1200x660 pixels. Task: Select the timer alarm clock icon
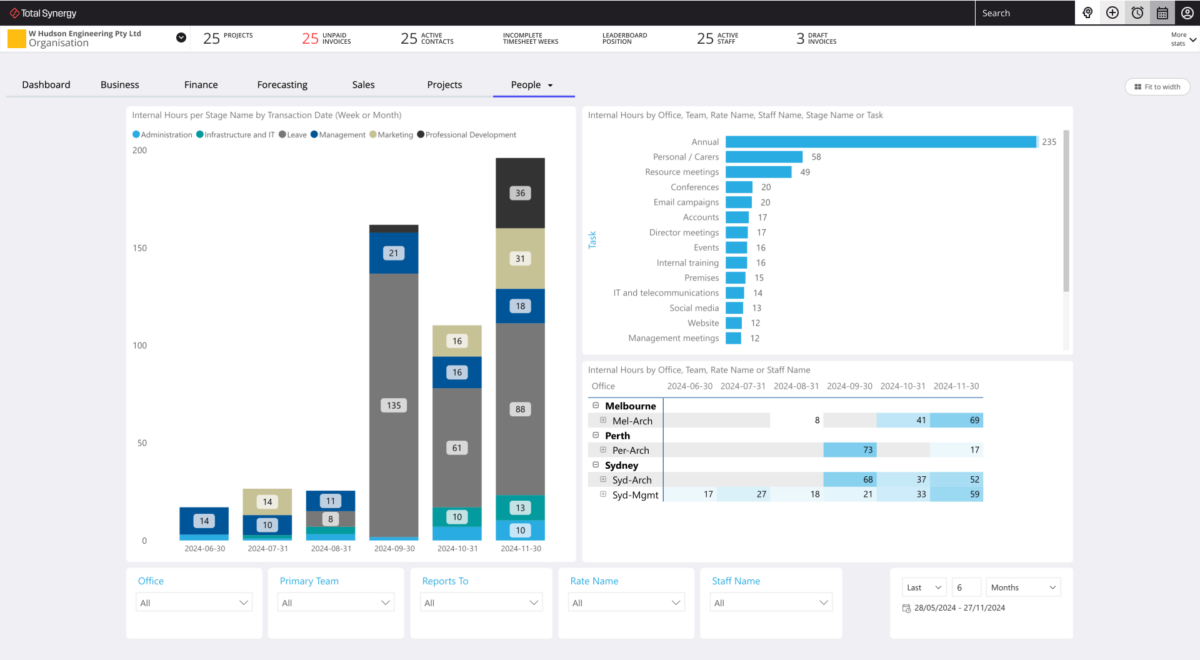tap(1137, 13)
